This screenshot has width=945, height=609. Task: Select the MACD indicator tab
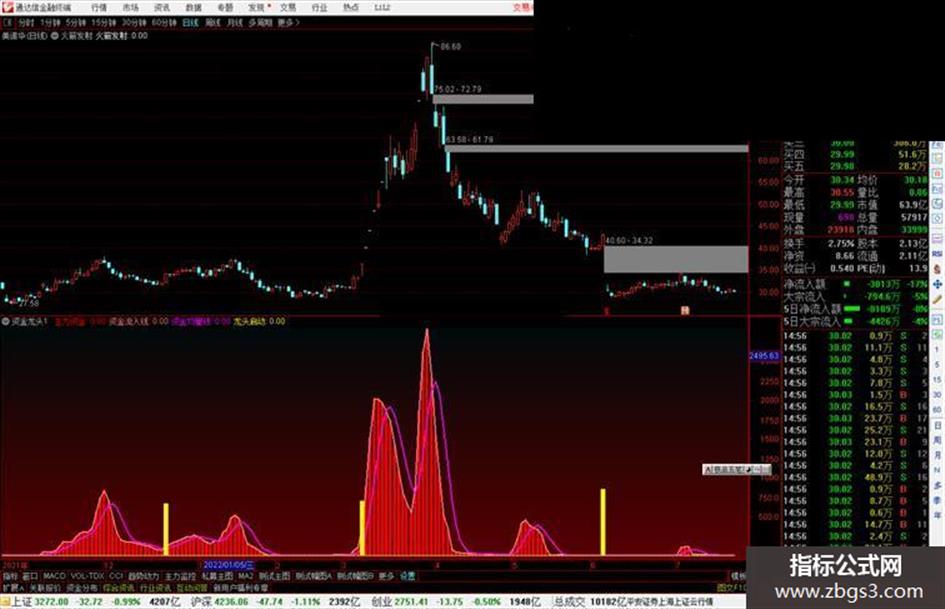pos(54,576)
